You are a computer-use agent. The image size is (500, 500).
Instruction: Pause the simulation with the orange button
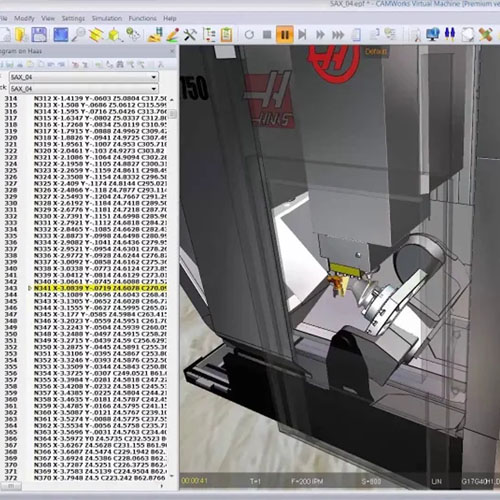tap(284, 34)
